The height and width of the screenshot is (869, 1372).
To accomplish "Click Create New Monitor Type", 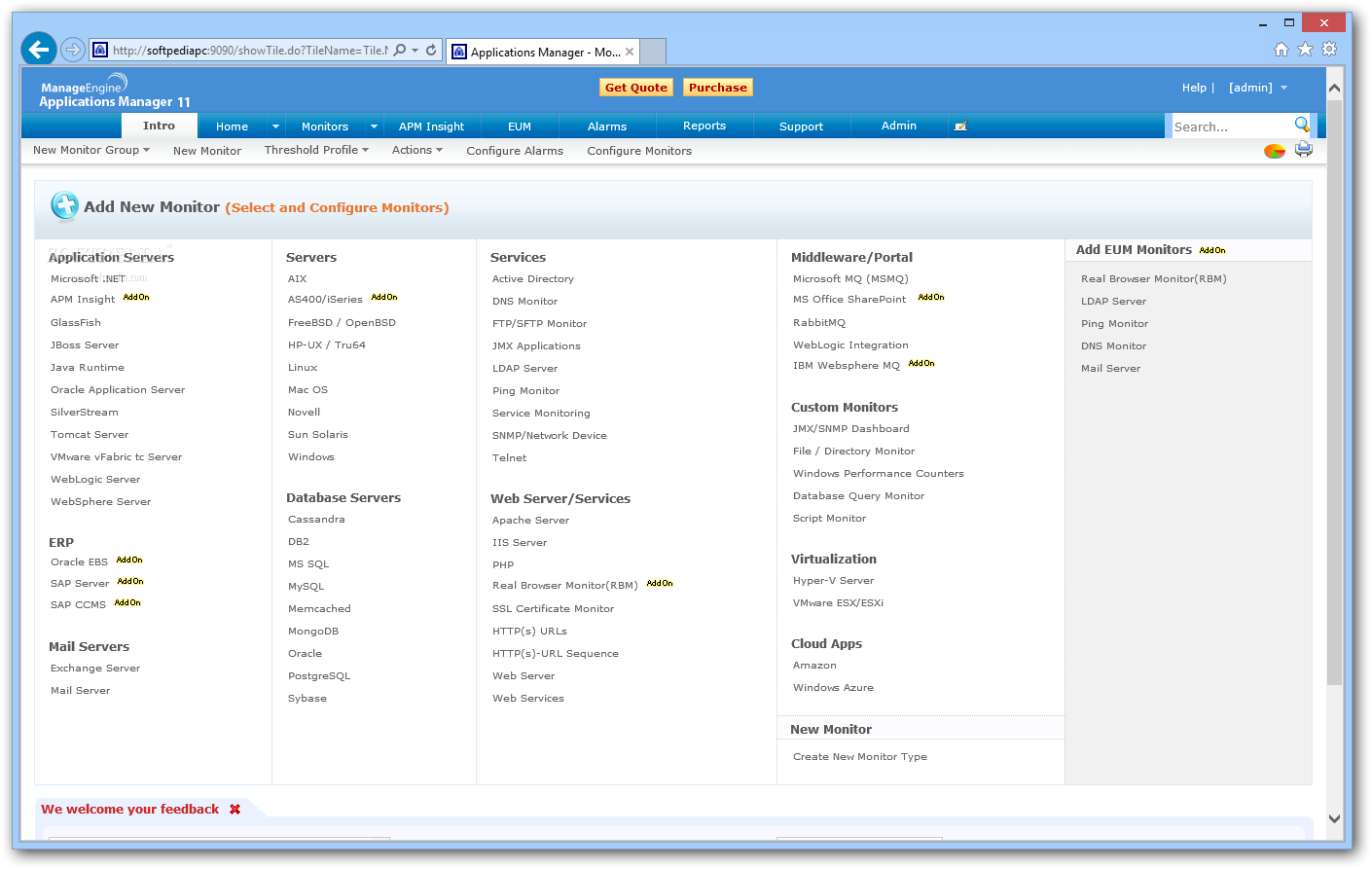I will pos(859,757).
